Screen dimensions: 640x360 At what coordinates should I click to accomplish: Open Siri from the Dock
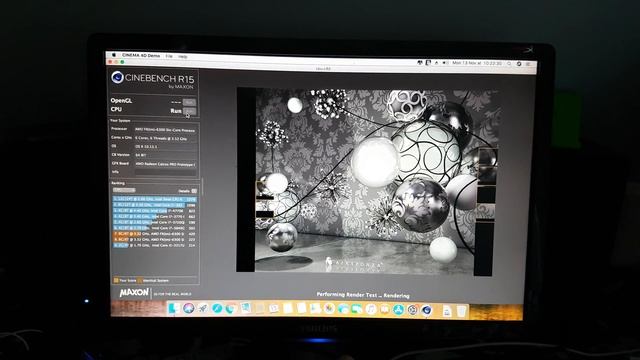click(188, 308)
